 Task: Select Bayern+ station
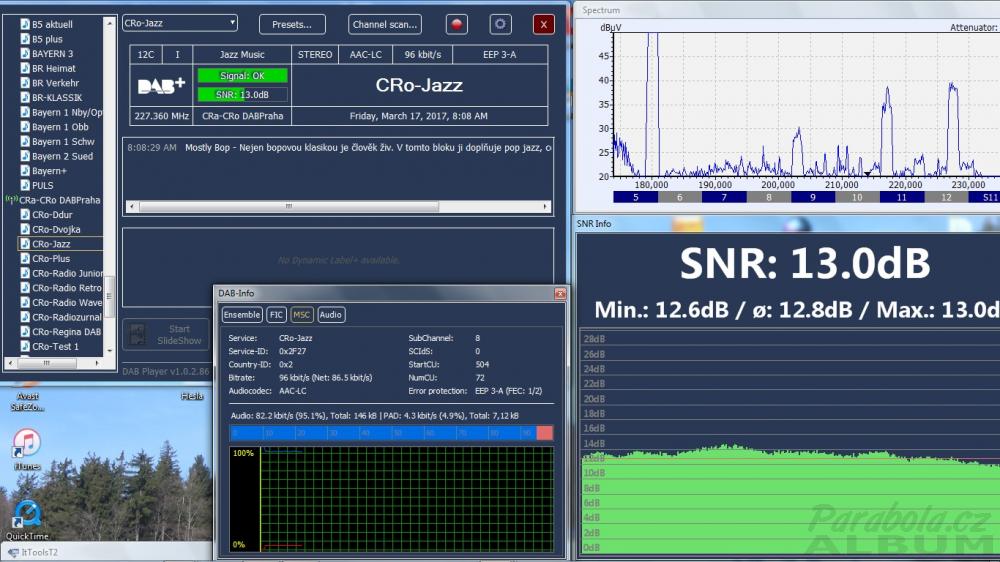tap(49, 171)
